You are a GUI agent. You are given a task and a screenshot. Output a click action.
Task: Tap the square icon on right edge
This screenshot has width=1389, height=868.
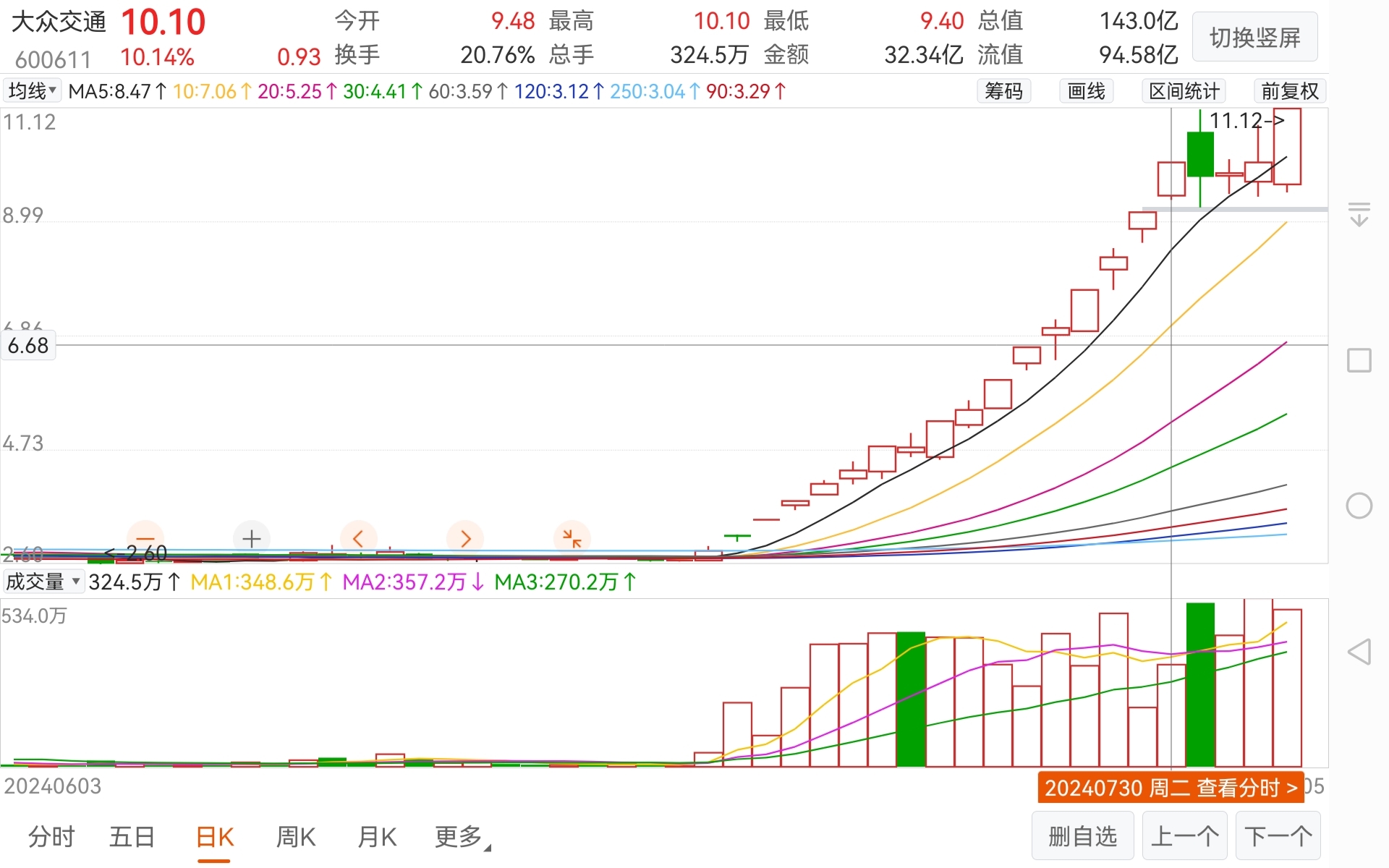[x=1359, y=360]
